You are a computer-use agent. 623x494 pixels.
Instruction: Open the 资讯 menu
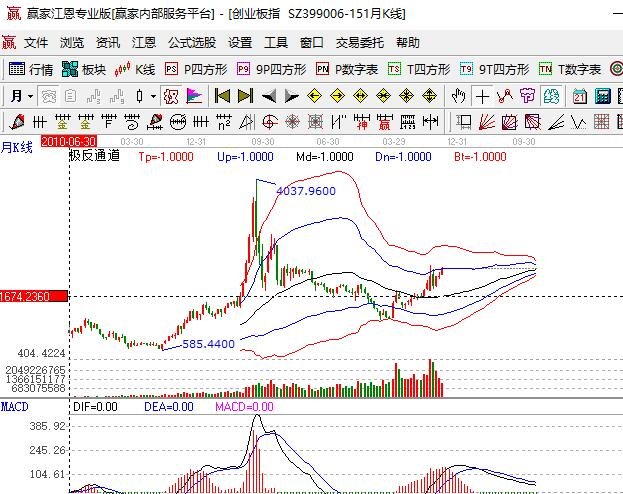click(108, 43)
